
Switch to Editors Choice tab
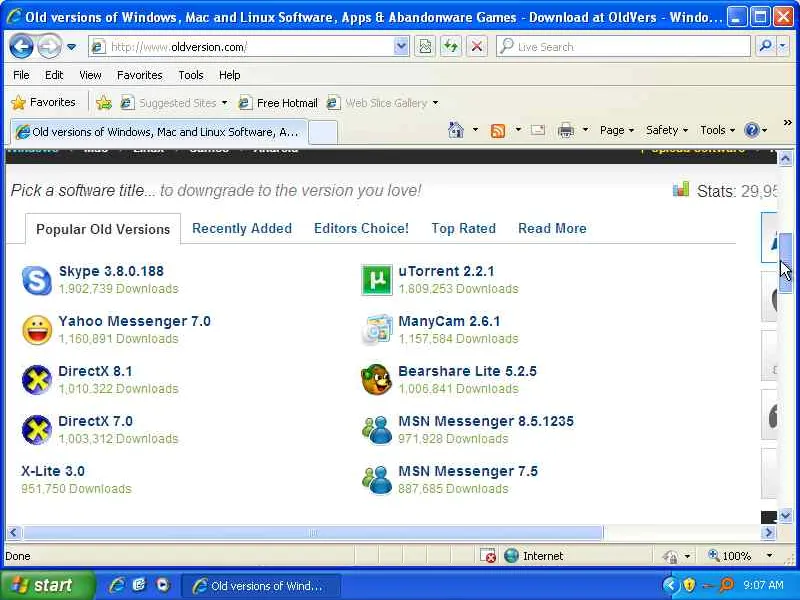tap(361, 228)
